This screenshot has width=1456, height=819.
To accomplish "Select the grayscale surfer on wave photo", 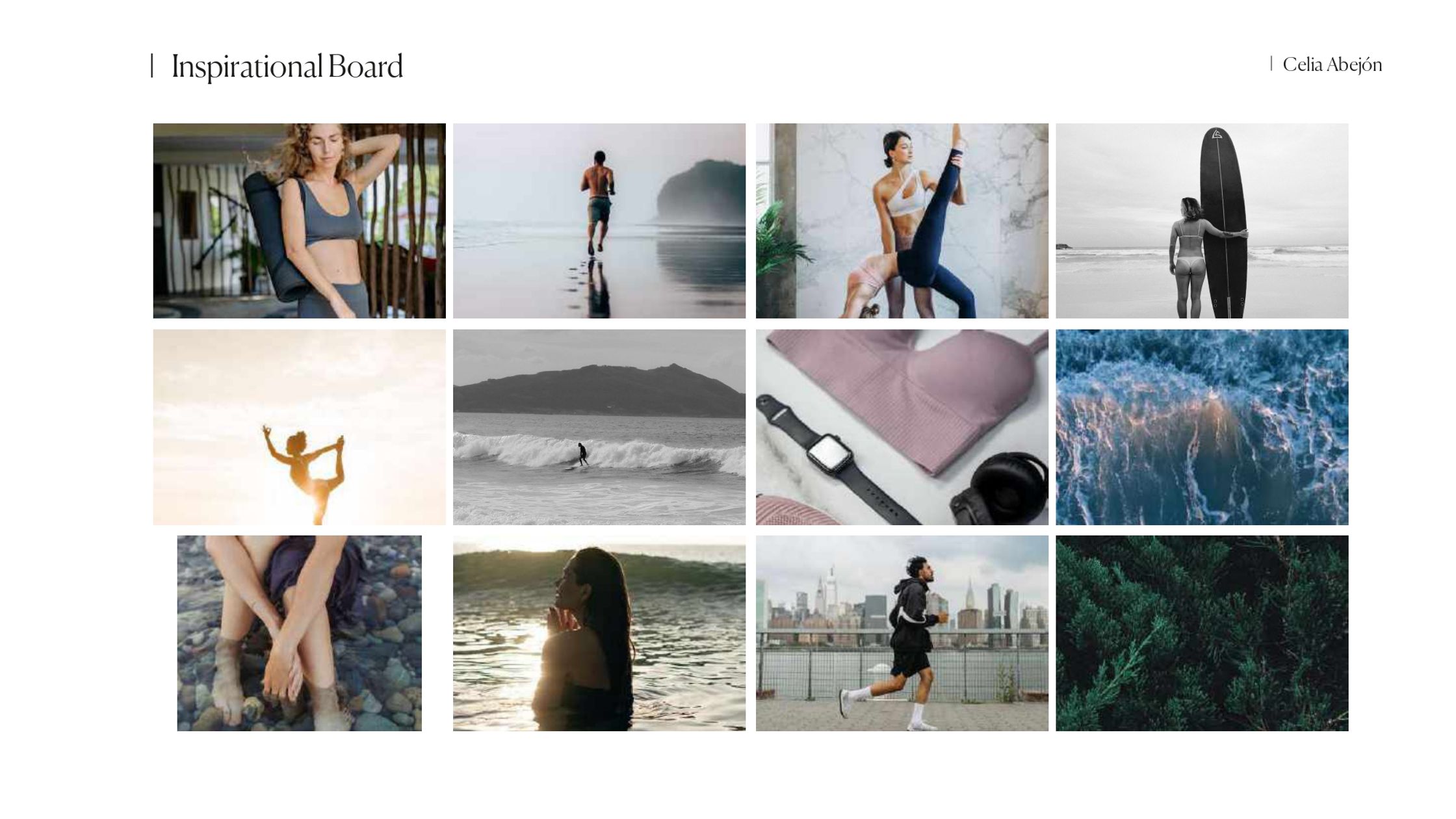I will [x=599, y=427].
